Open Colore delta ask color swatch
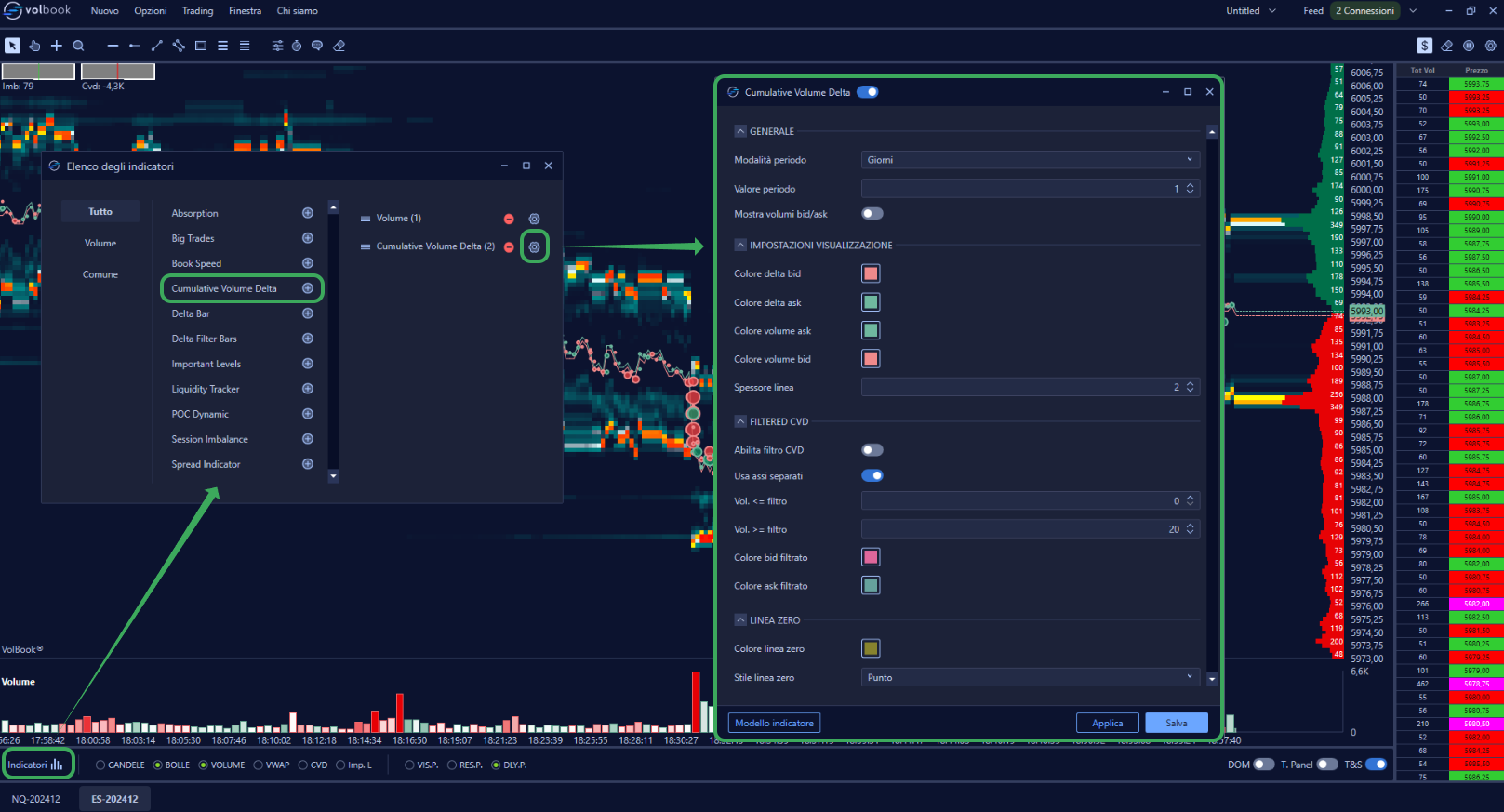This screenshot has width=1504, height=812. click(871, 302)
